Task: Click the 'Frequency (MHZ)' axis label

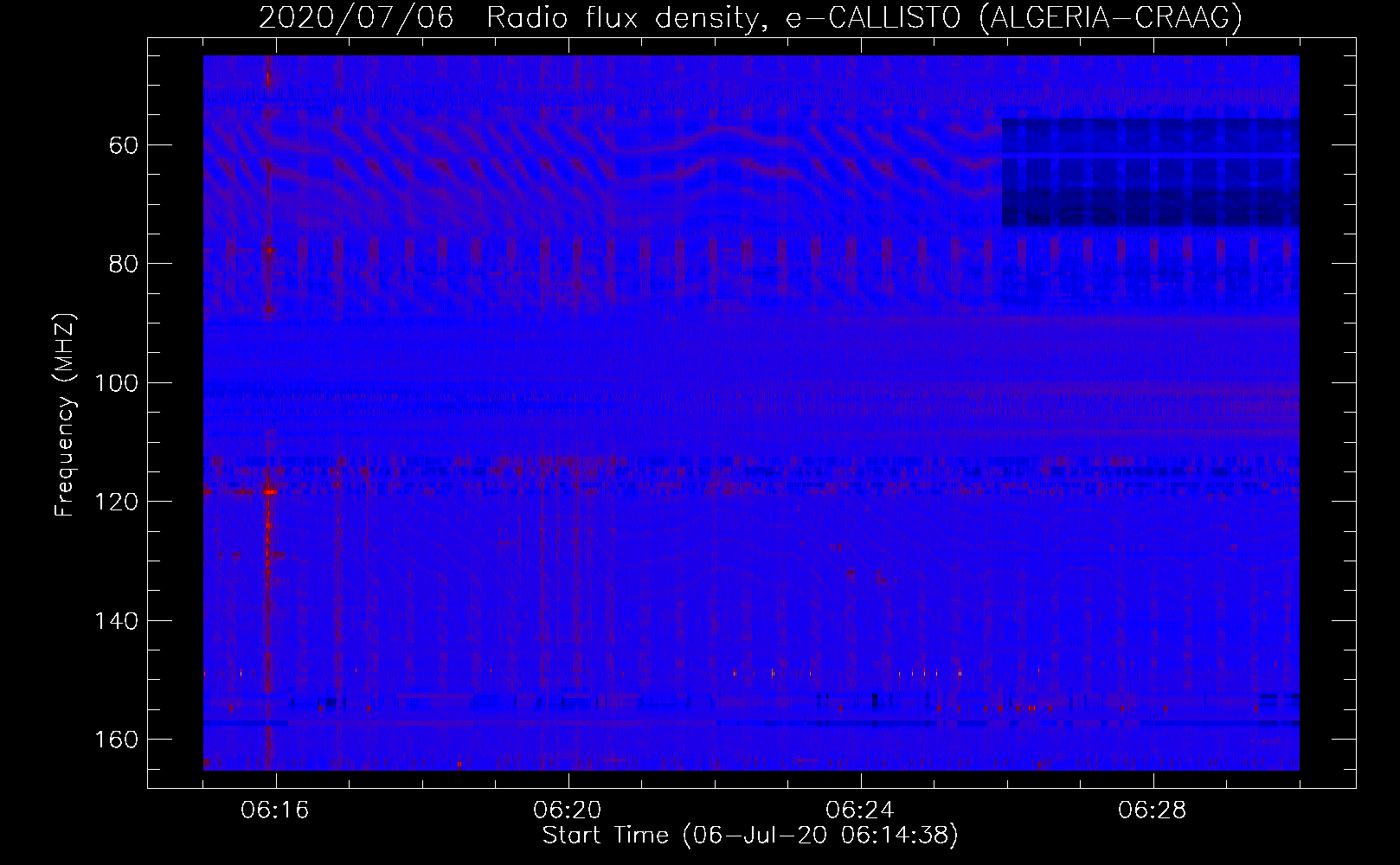Action: click(65, 414)
